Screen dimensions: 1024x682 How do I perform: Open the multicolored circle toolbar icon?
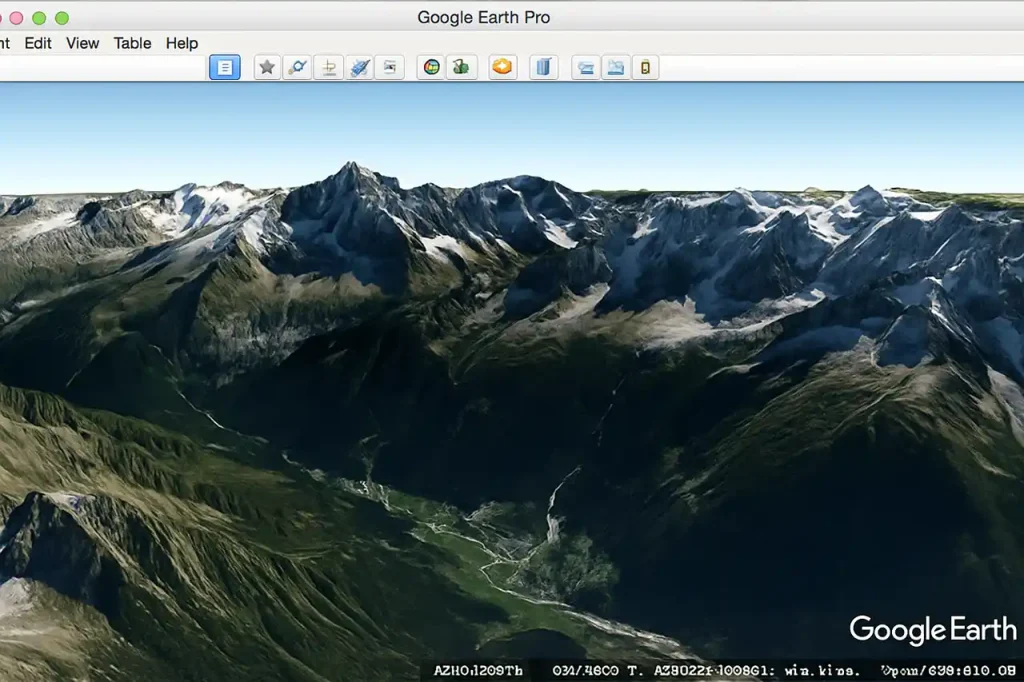(431, 67)
